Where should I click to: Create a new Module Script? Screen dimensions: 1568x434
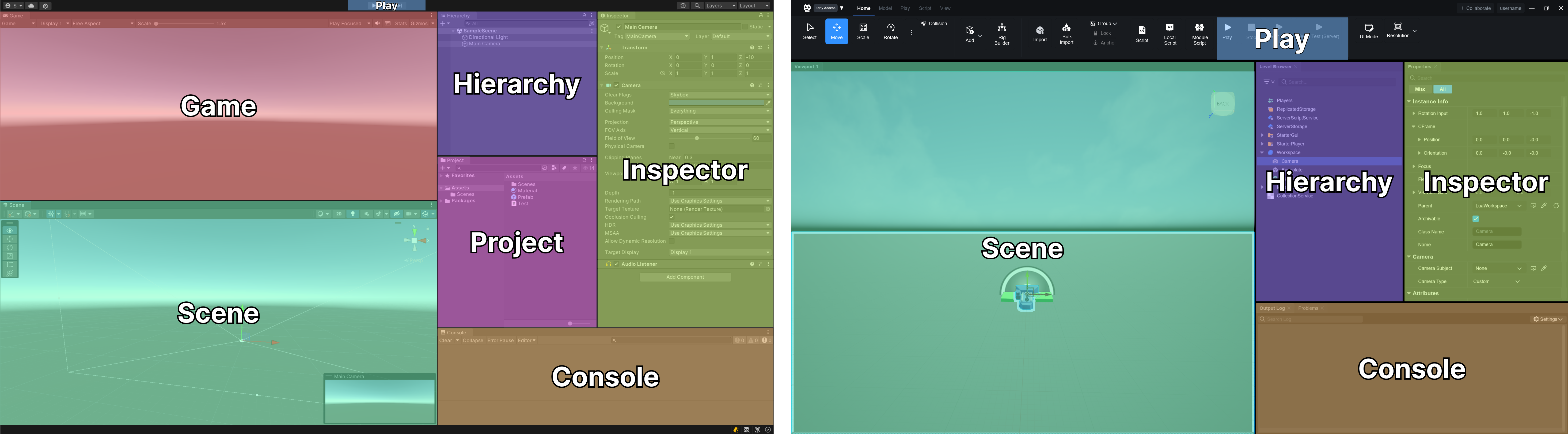click(x=1199, y=34)
